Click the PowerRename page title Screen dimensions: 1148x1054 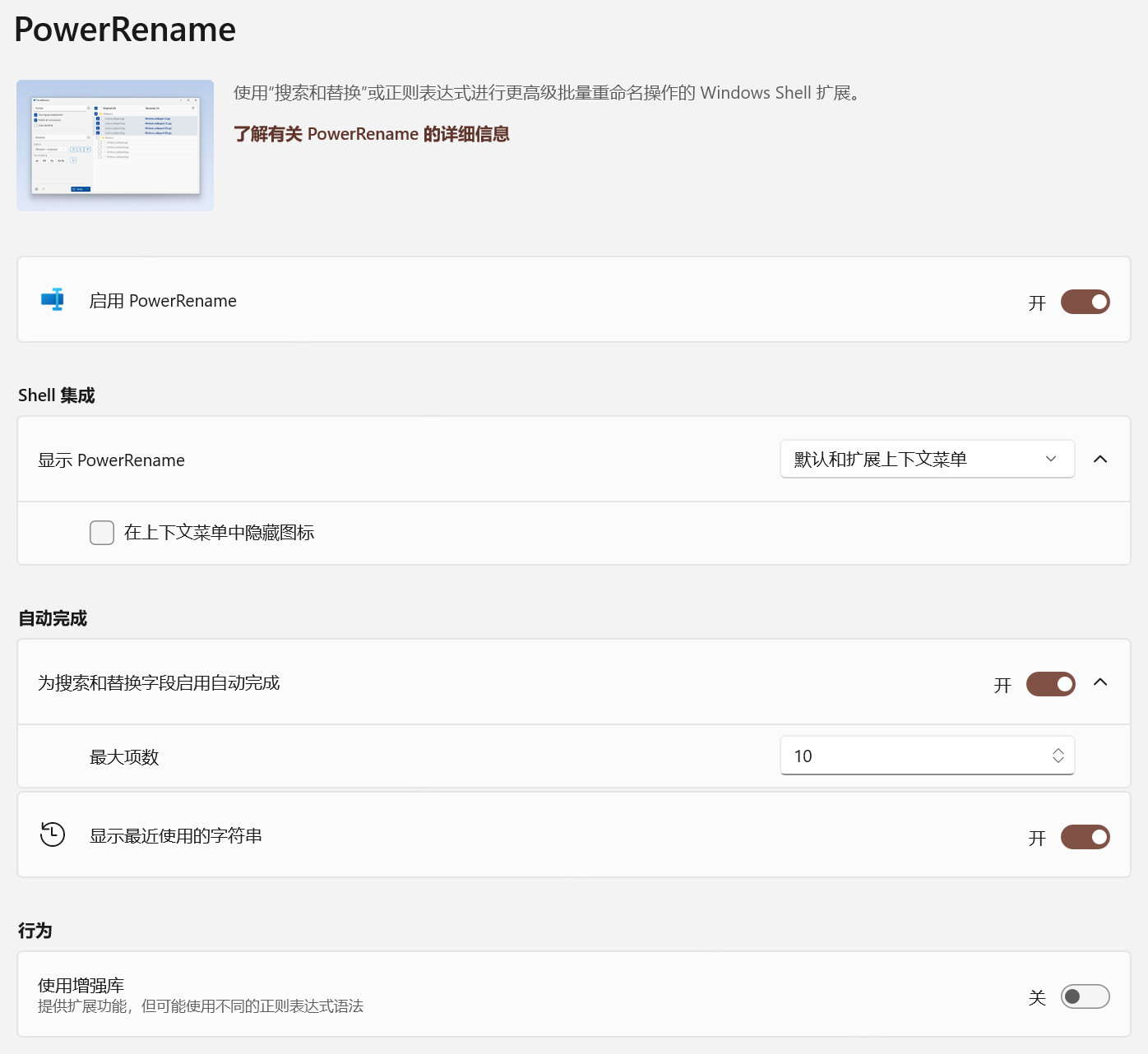125,30
